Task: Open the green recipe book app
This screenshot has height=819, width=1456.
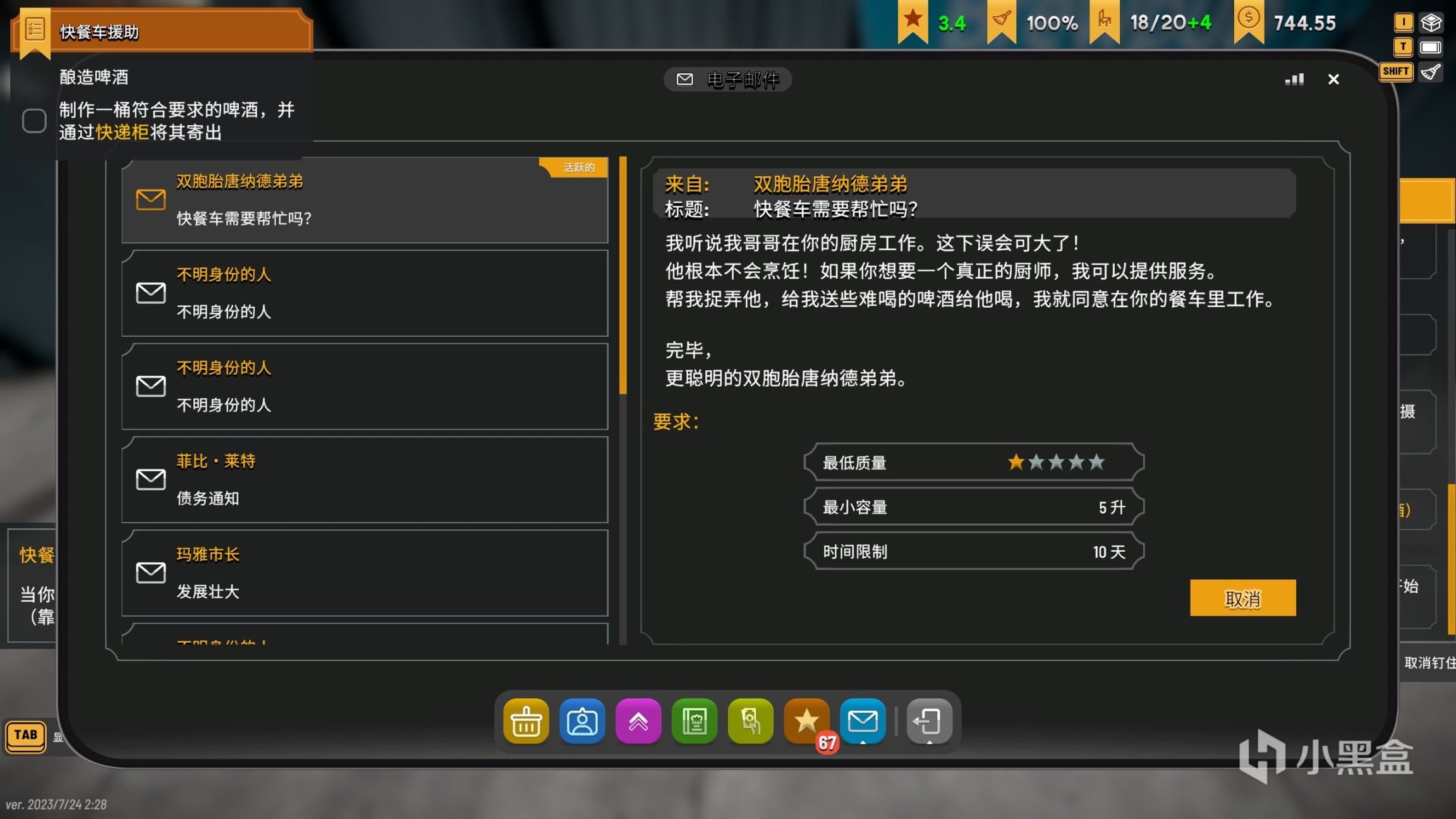Action: 694,721
